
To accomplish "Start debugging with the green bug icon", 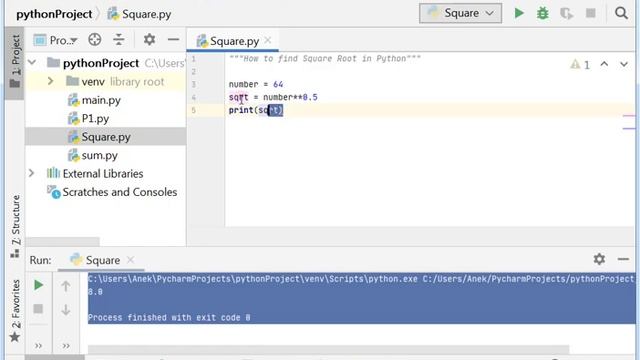I will point(542,13).
